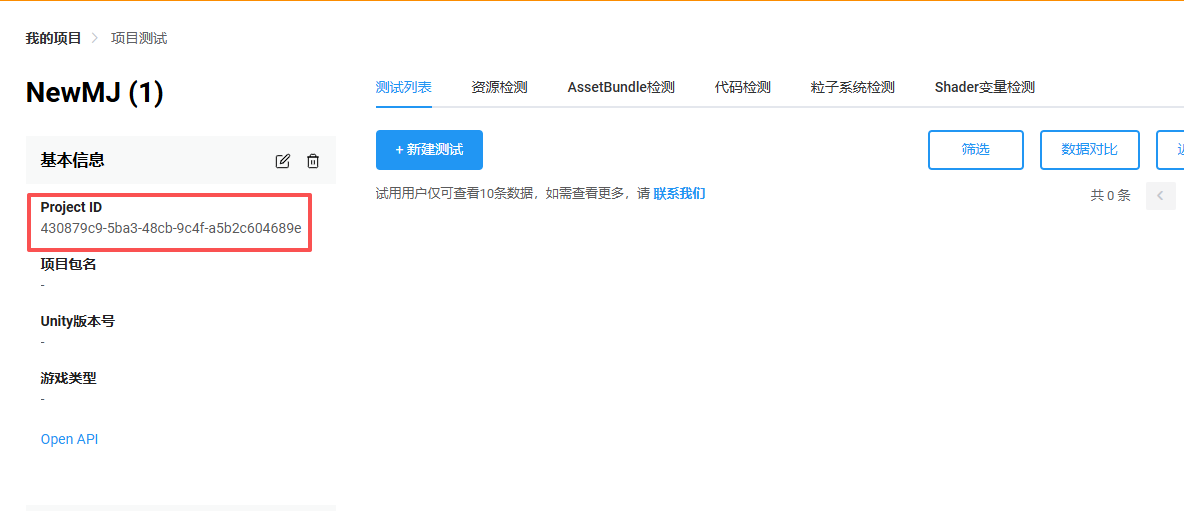Navigate to 我的项目 breadcrumb
The image size is (1184, 511).
click(x=53, y=38)
